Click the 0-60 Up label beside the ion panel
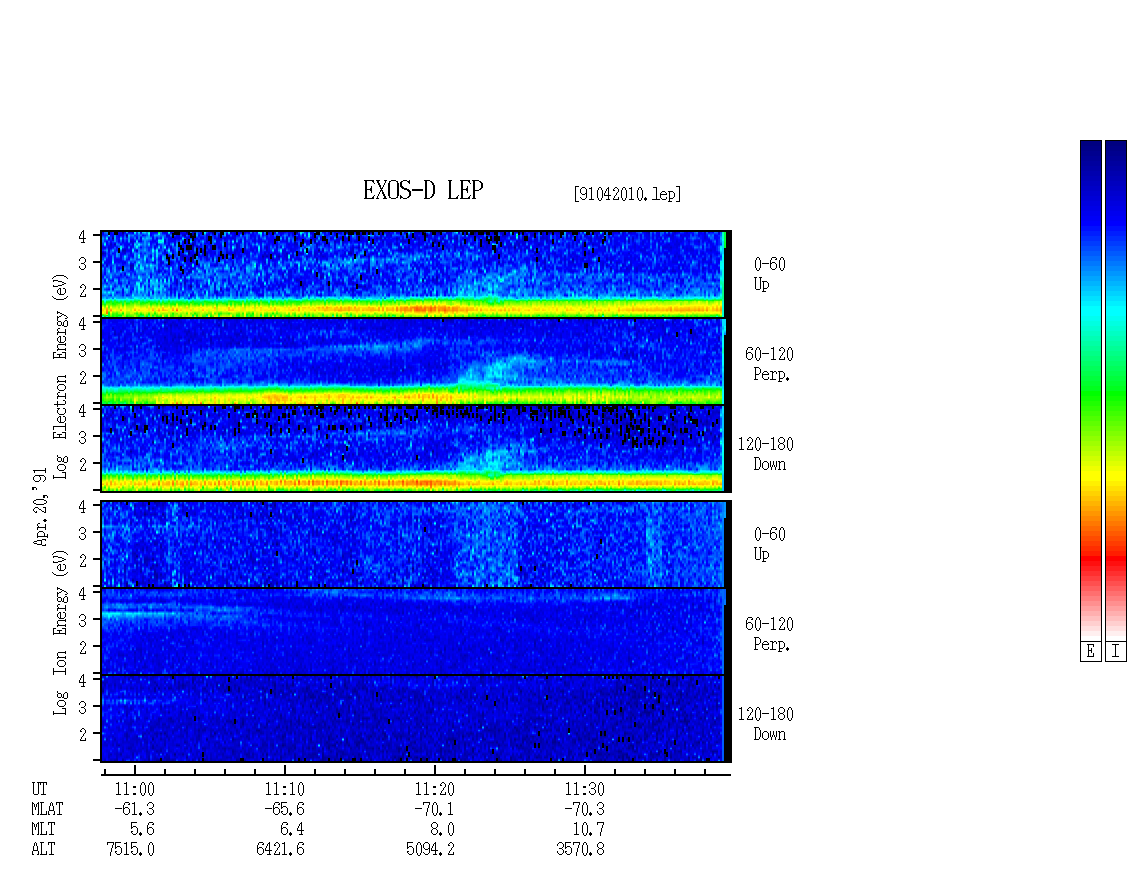This screenshot has height=875, width=1130. (x=769, y=544)
